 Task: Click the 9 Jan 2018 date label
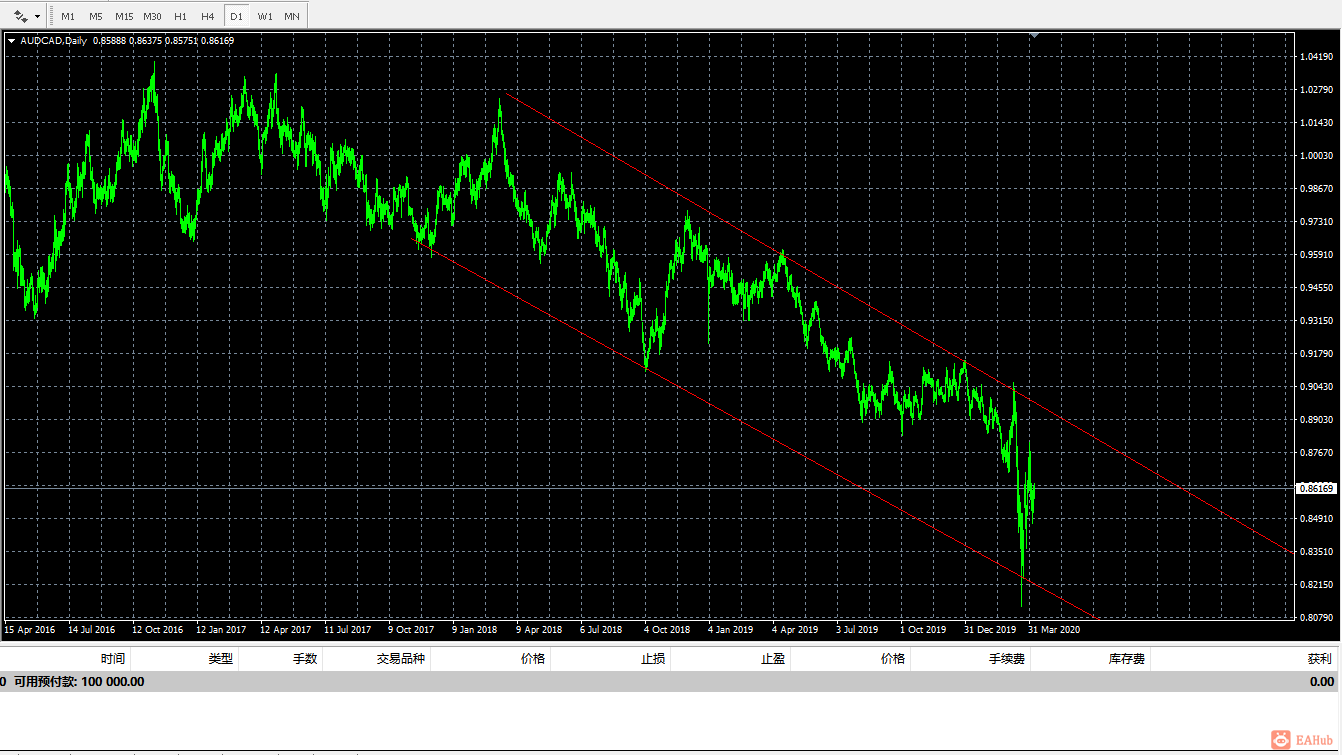[475, 630]
